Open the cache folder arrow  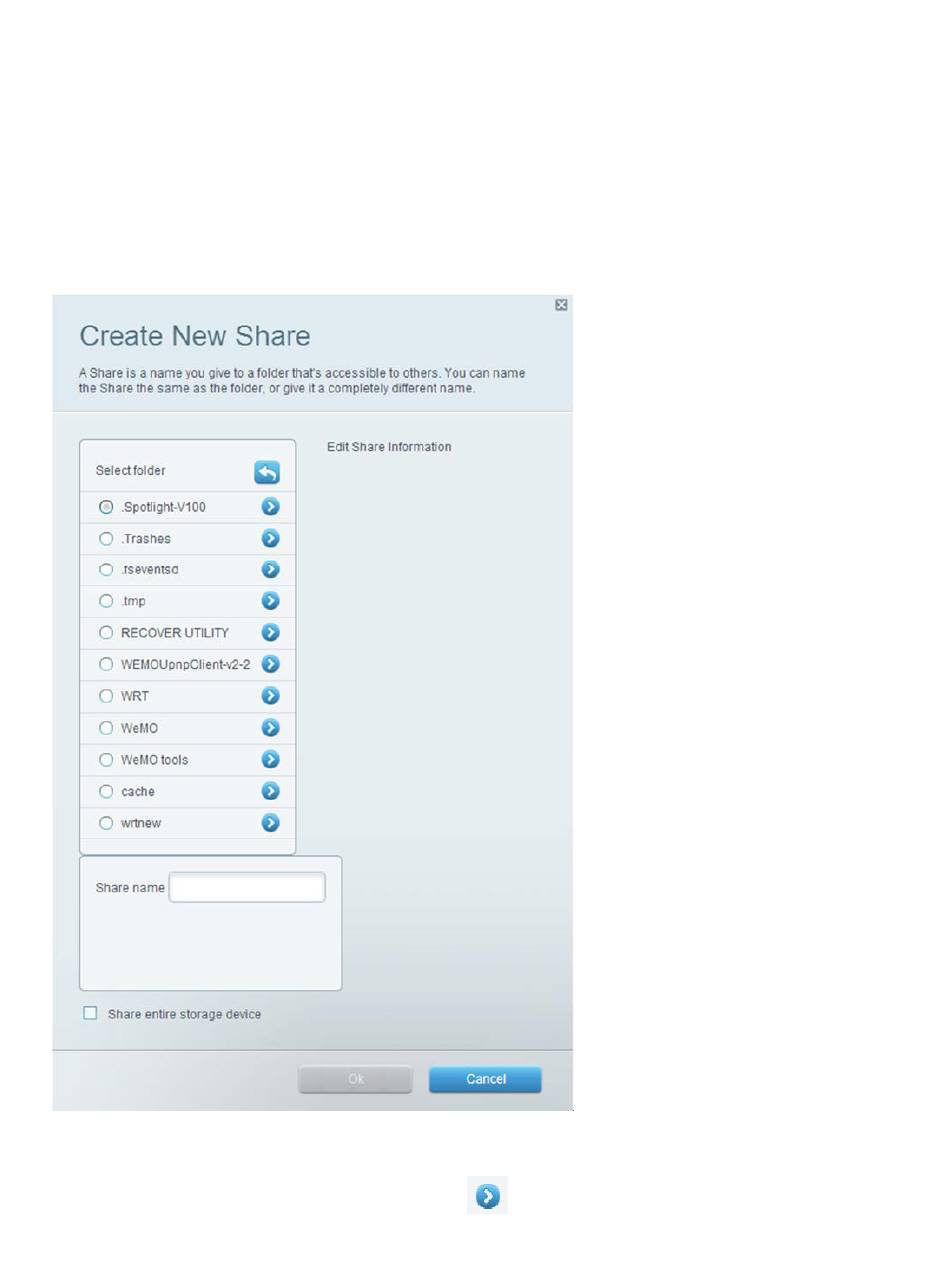point(270,791)
